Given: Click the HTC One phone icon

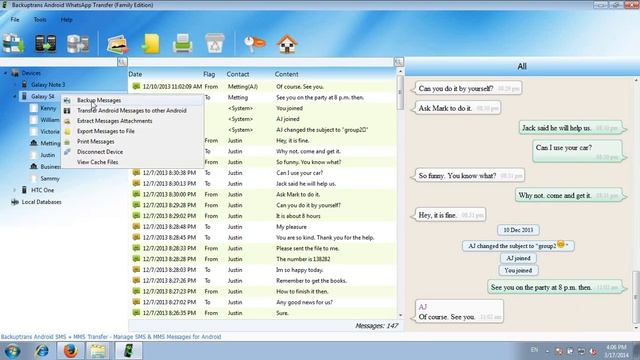Looking at the screenshot, I should 24,190.
